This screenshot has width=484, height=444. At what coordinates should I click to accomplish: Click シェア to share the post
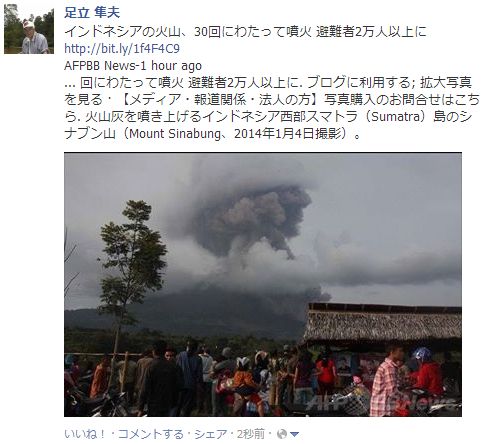click(x=211, y=434)
